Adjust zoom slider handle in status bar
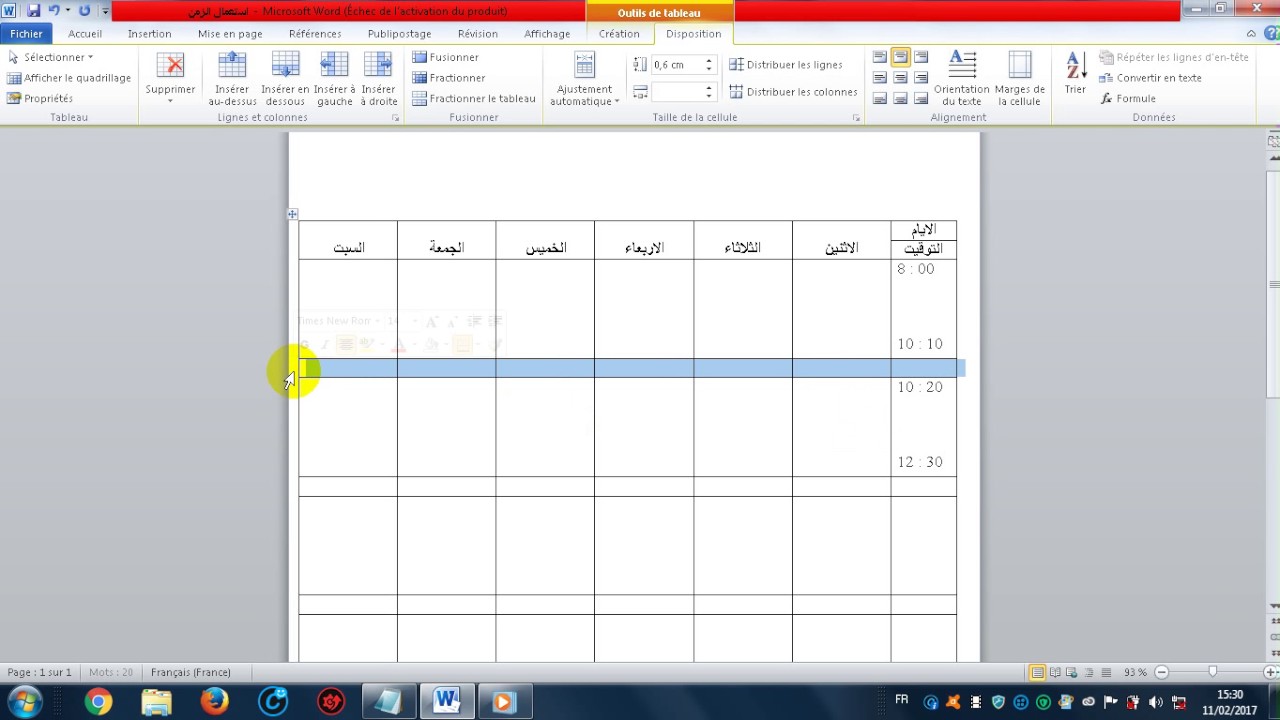The height and width of the screenshot is (720, 1280). pyautogui.click(x=1213, y=672)
